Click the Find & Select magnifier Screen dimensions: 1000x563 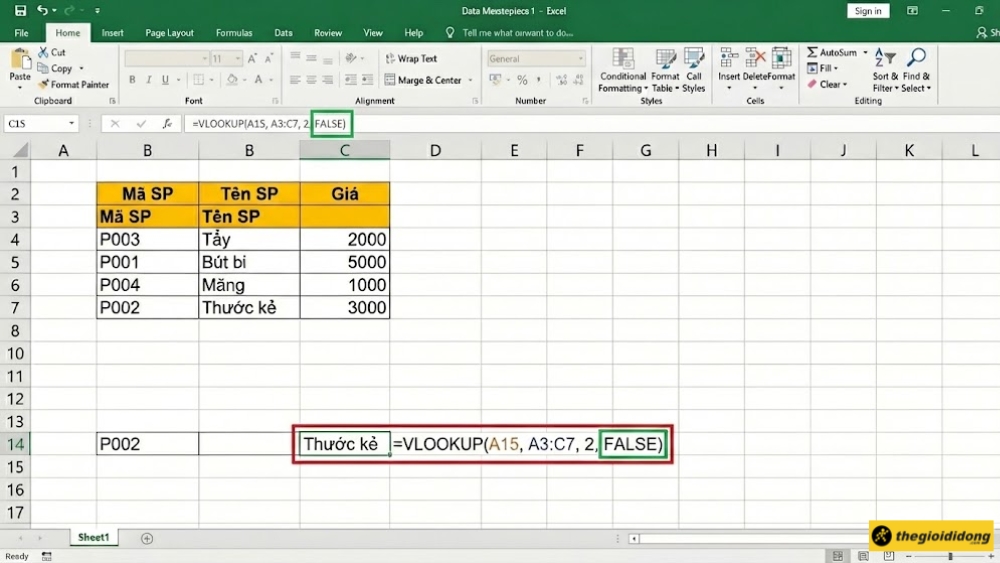(916, 69)
